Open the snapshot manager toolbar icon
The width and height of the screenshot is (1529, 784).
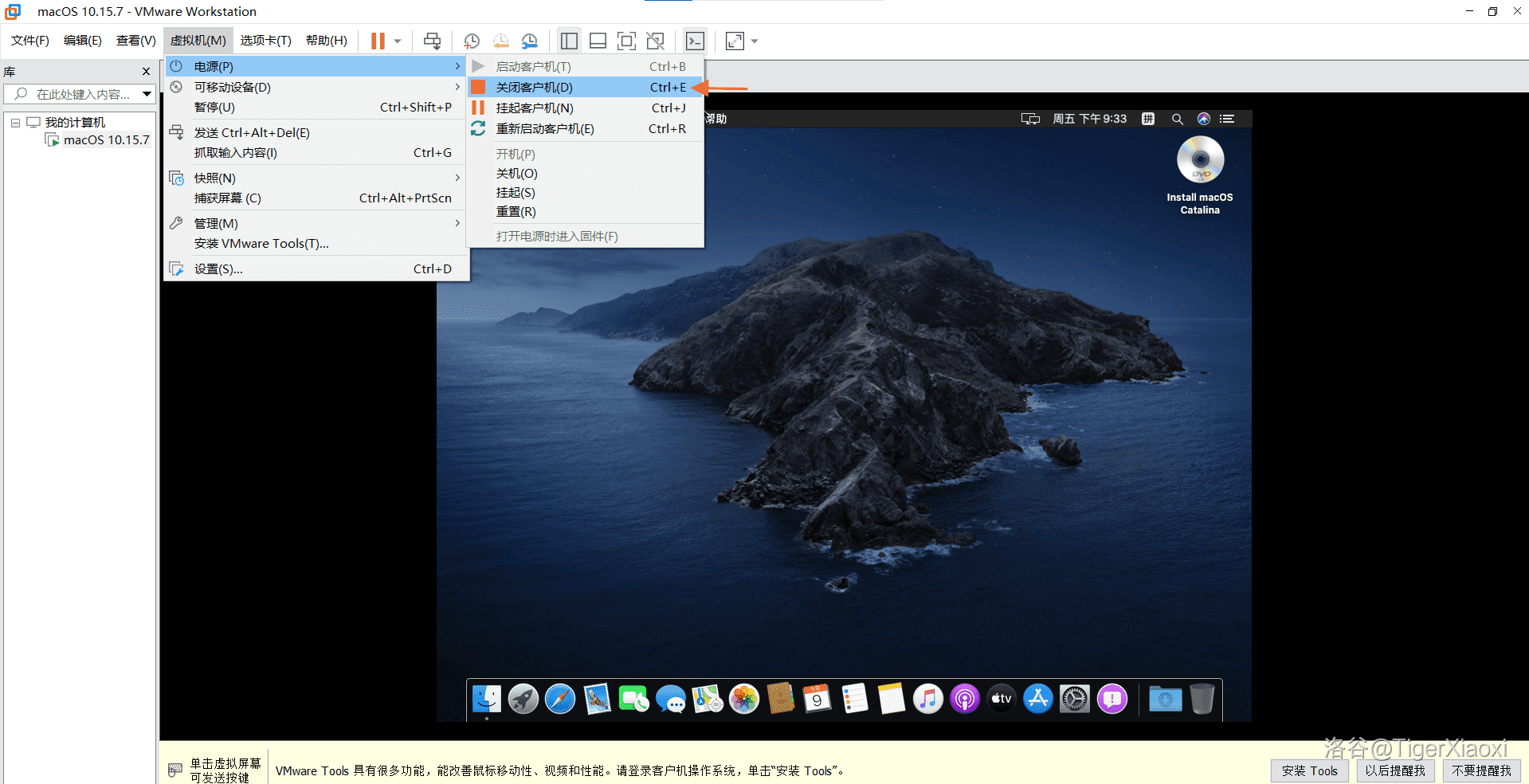[530, 41]
